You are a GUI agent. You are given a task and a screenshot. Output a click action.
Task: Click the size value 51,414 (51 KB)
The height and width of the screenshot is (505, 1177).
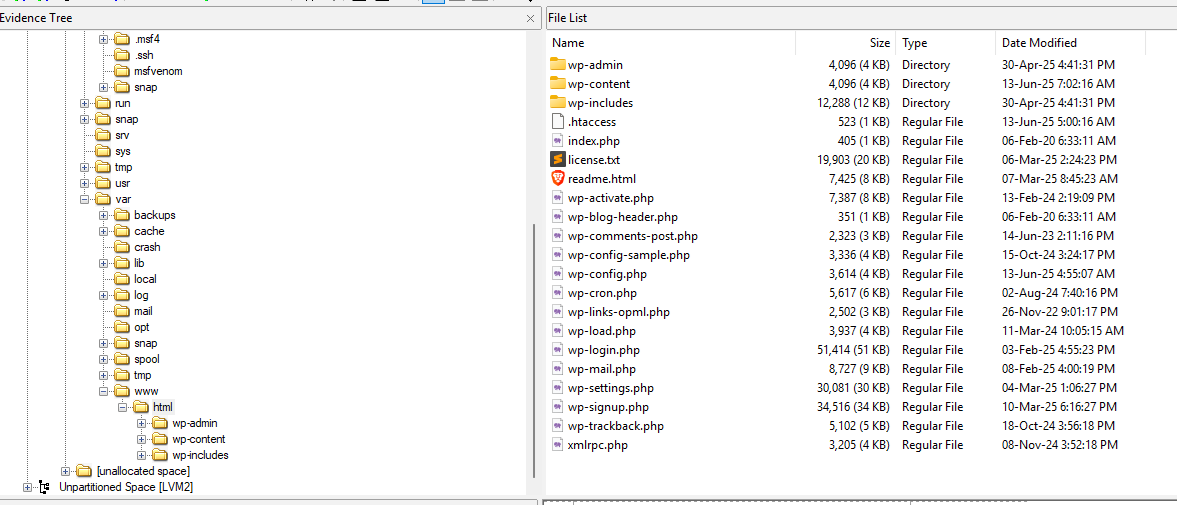pyautogui.click(x=852, y=350)
